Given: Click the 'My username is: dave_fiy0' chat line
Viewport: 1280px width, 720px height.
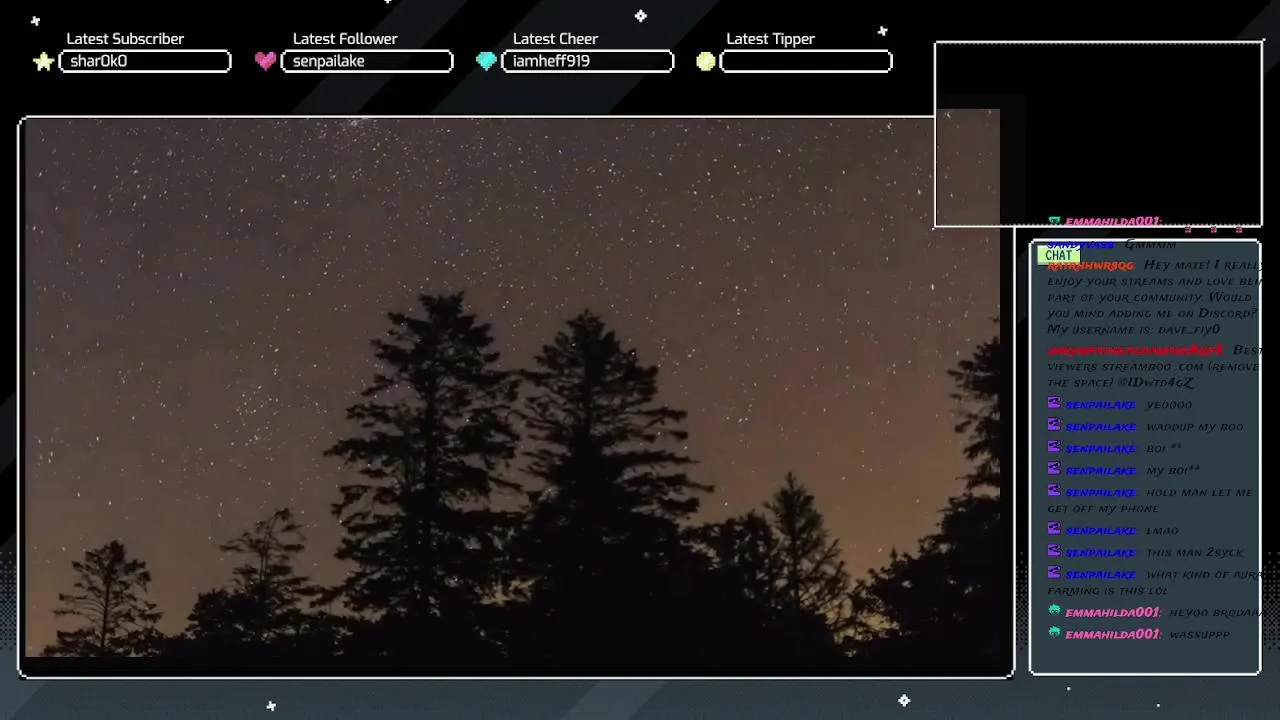Looking at the screenshot, I should (x=1134, y=329).
